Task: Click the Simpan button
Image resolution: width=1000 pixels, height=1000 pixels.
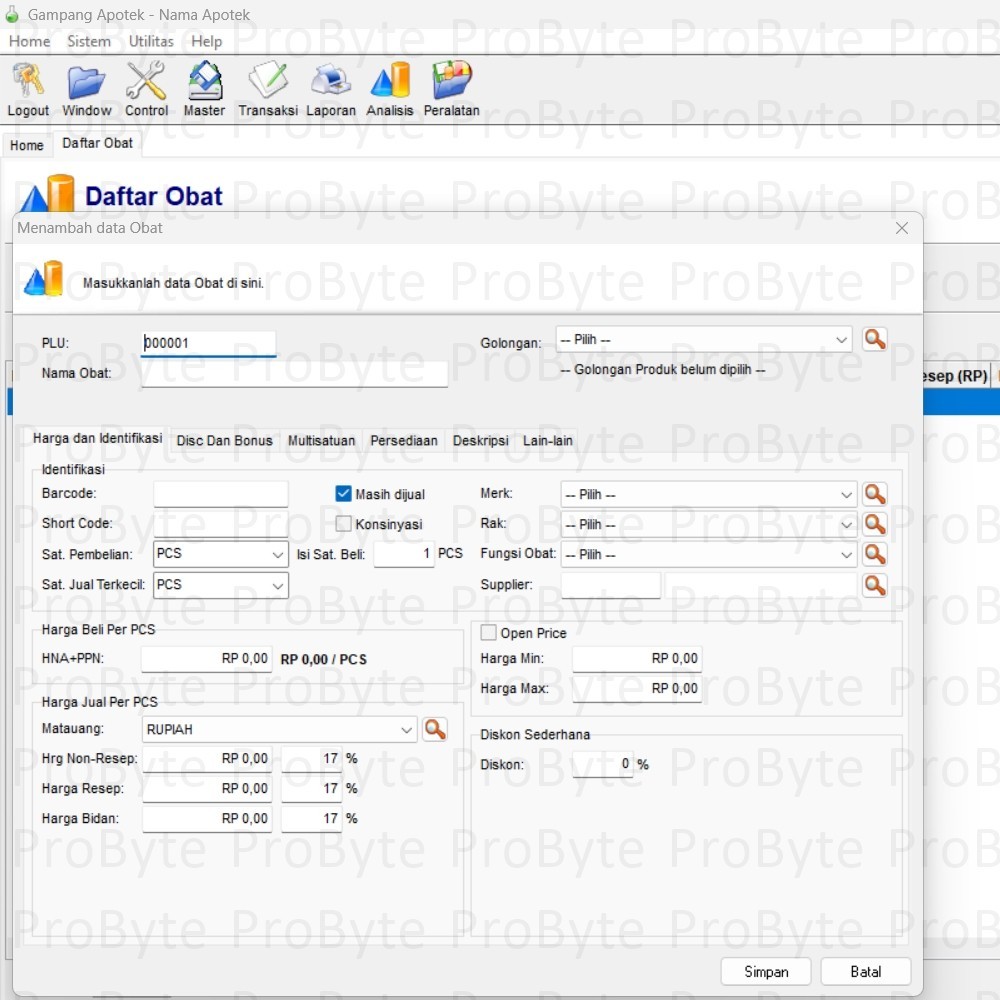Action: pyautogui.click(x=766, y=972)
